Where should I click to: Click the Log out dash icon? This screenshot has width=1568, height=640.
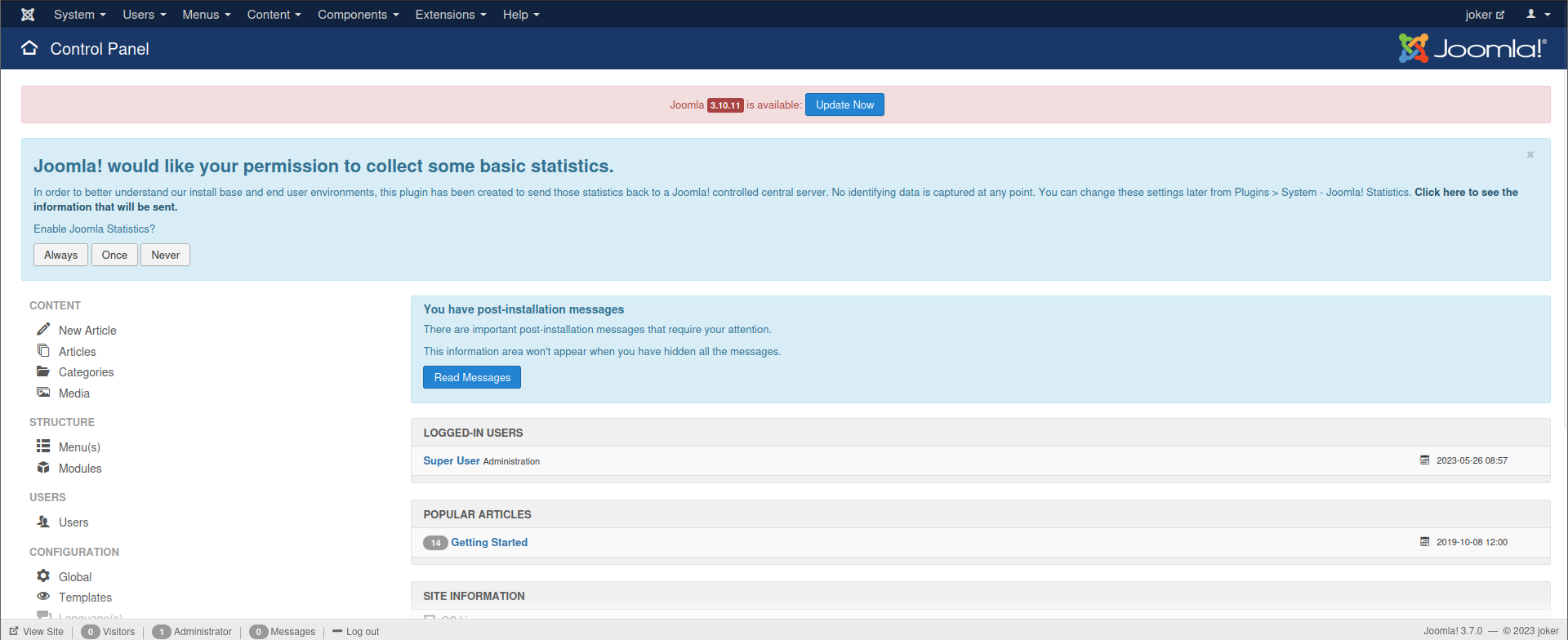pyautogui.click(x=337, y=631)
